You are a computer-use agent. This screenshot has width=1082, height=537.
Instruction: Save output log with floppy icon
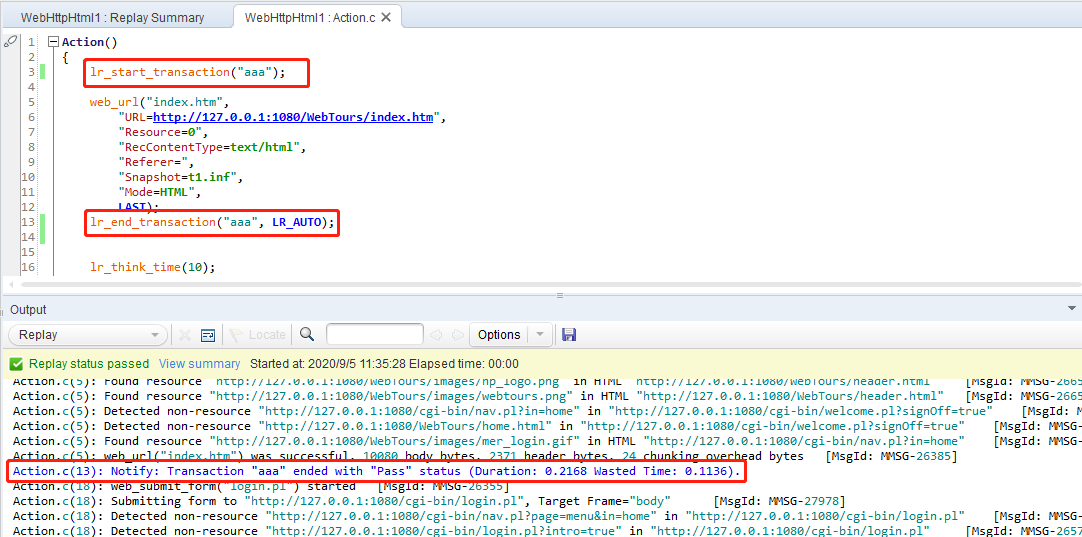569,335
